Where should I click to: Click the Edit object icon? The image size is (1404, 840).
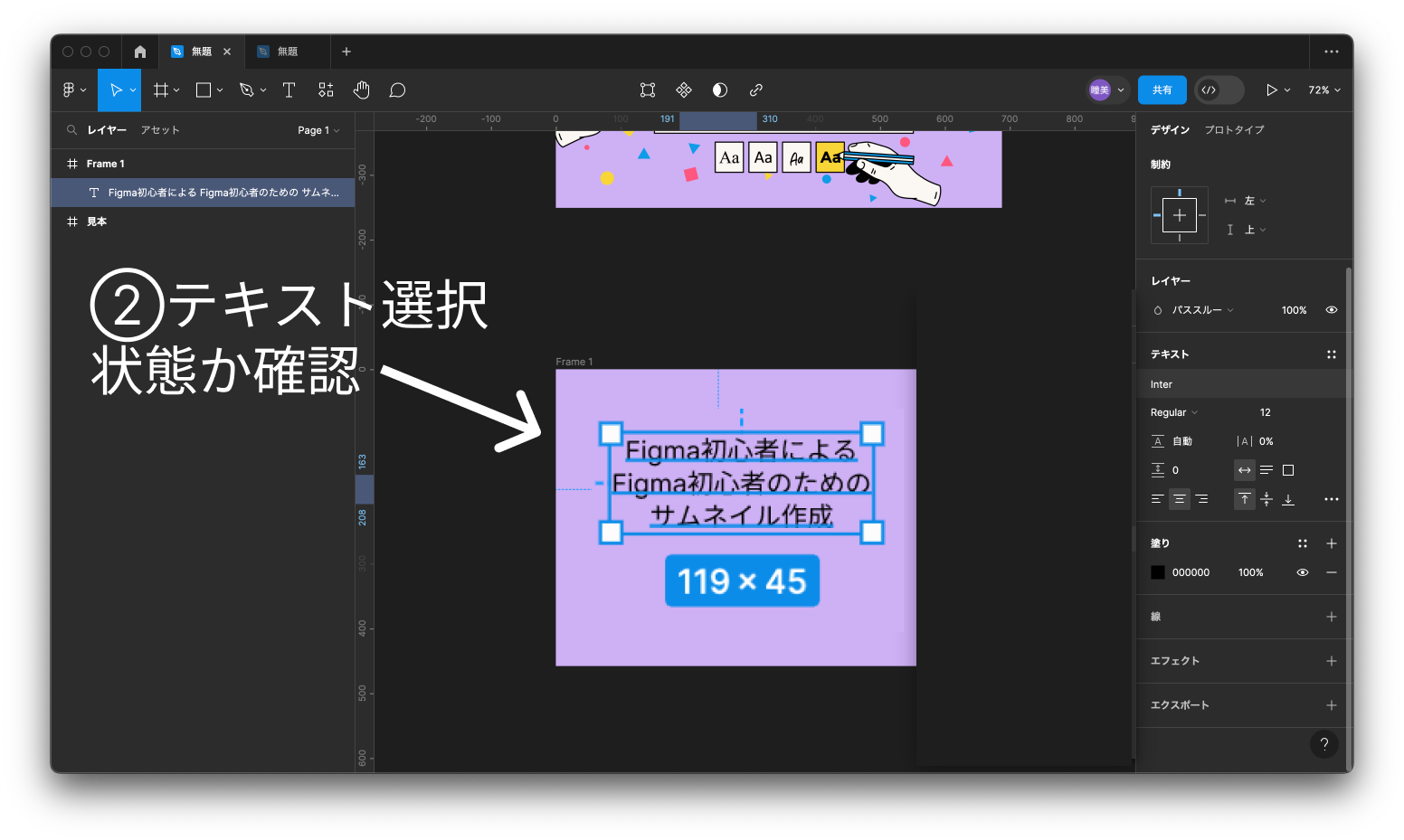pos(648,90)
